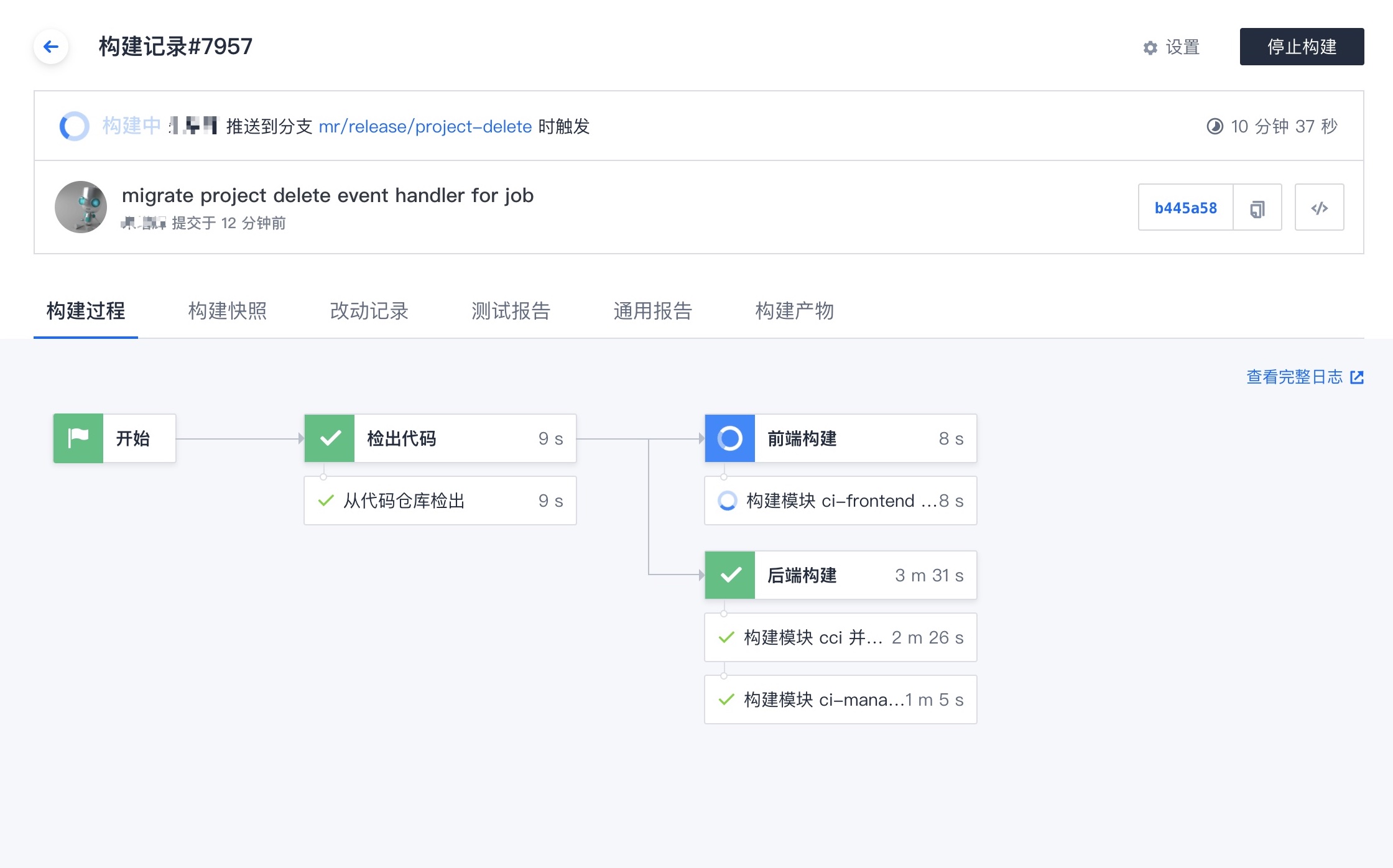Expand the 构建模块 ci-mana step
The image size is (1393, 868).
tap(840, 699)
